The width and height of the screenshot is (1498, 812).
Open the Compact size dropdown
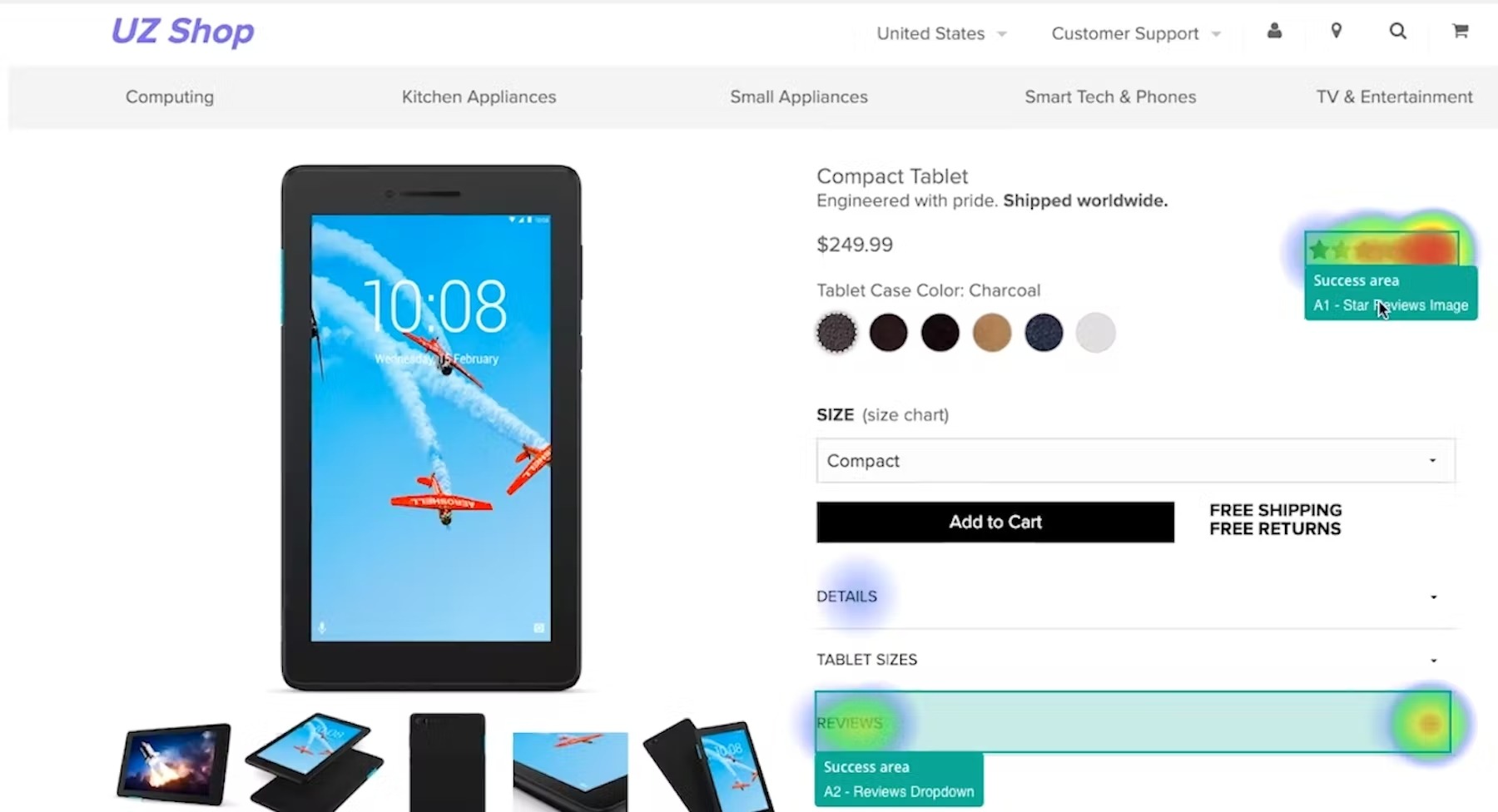[1135, 460]
